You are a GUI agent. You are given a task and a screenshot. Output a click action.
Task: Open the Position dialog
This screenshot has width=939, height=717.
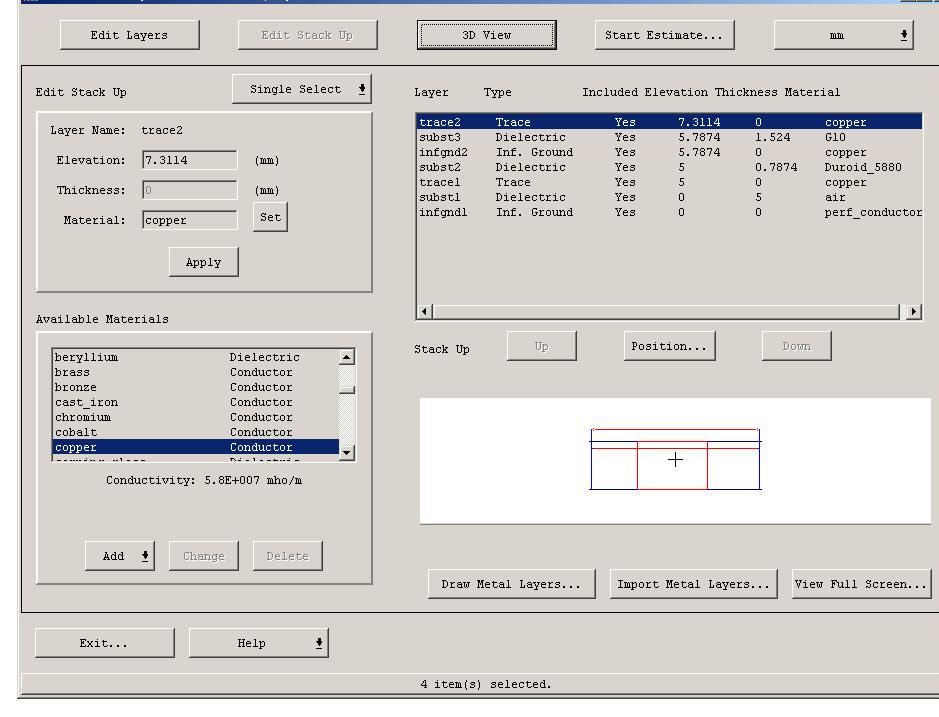coord(669,346)
